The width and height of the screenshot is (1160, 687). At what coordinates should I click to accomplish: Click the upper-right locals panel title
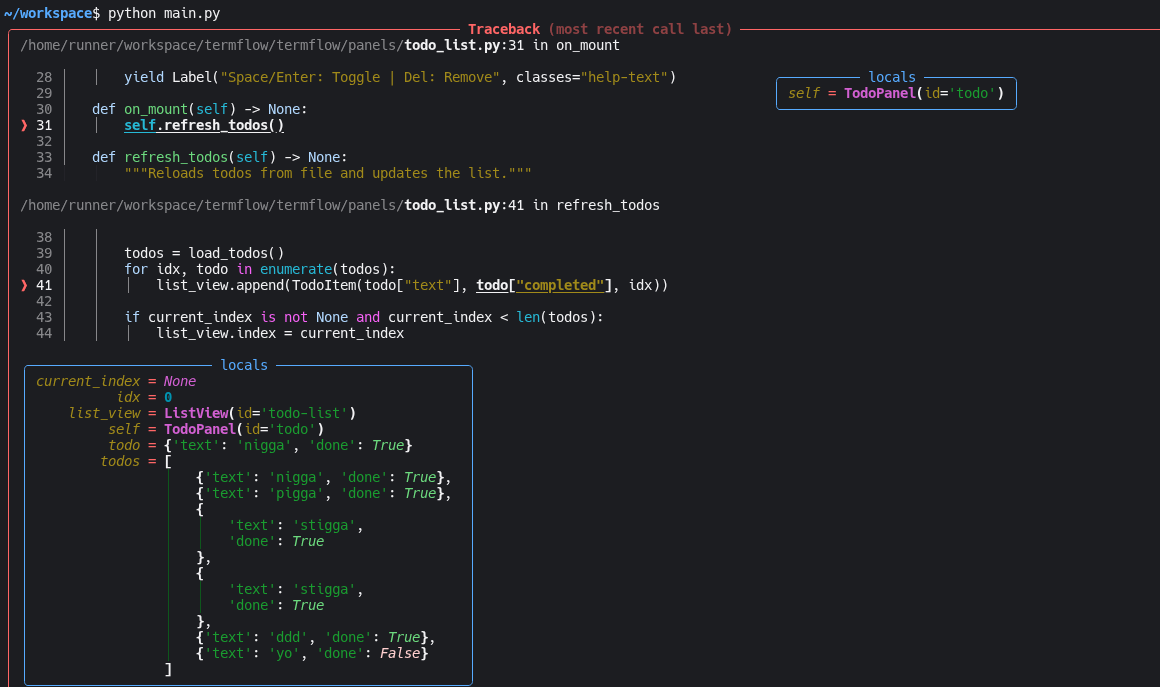892,77
